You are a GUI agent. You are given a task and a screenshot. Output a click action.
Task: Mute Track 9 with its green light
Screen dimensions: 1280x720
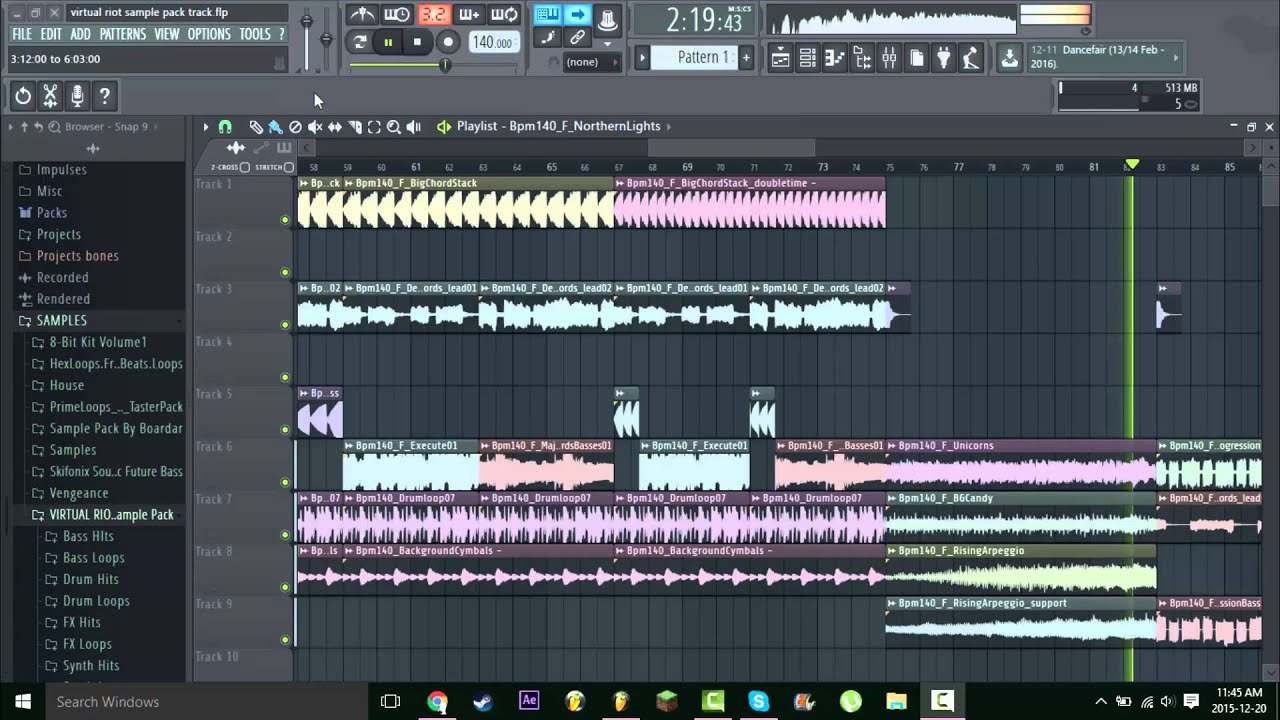pos(285,640)
